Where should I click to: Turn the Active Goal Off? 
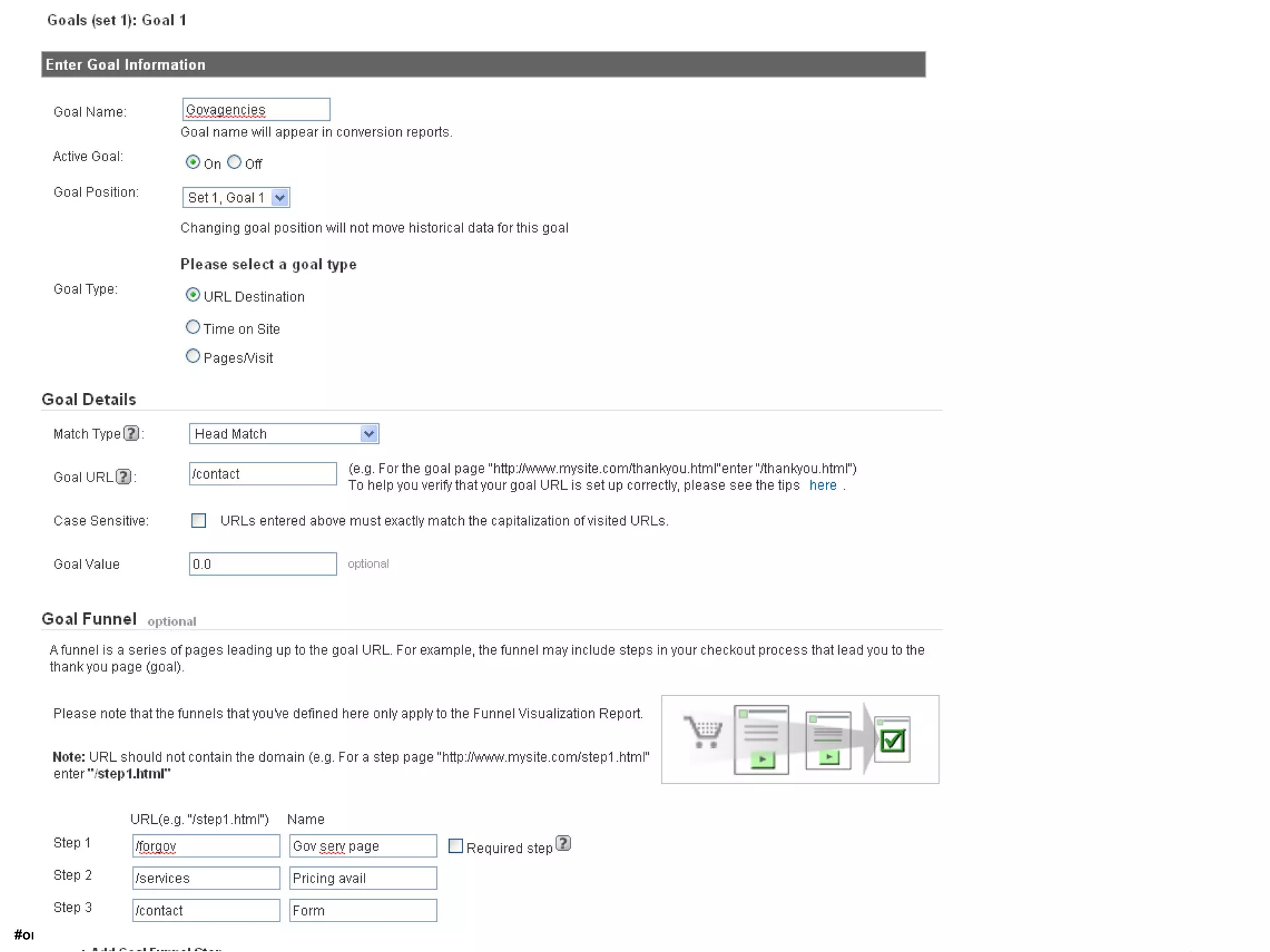[234, 162]
